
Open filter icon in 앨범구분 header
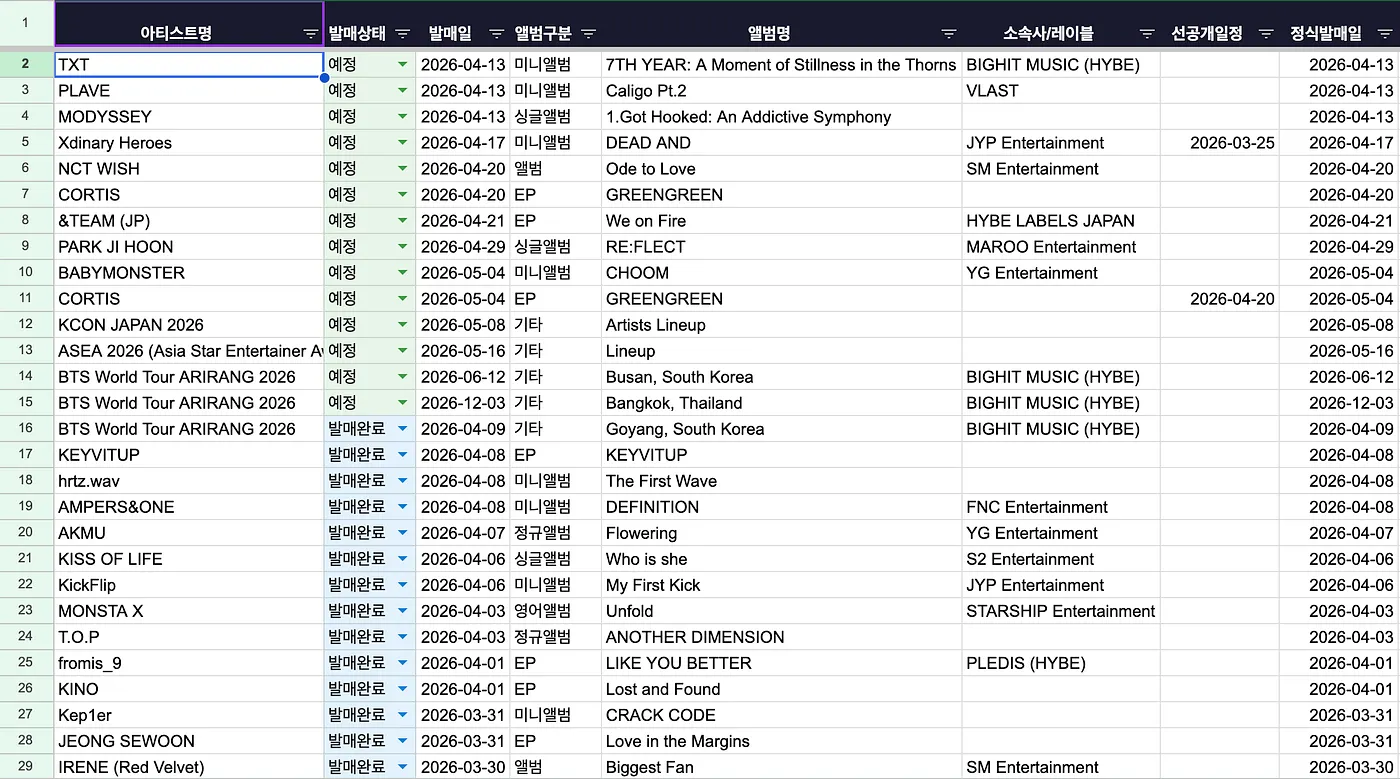[x=588, y=34]
